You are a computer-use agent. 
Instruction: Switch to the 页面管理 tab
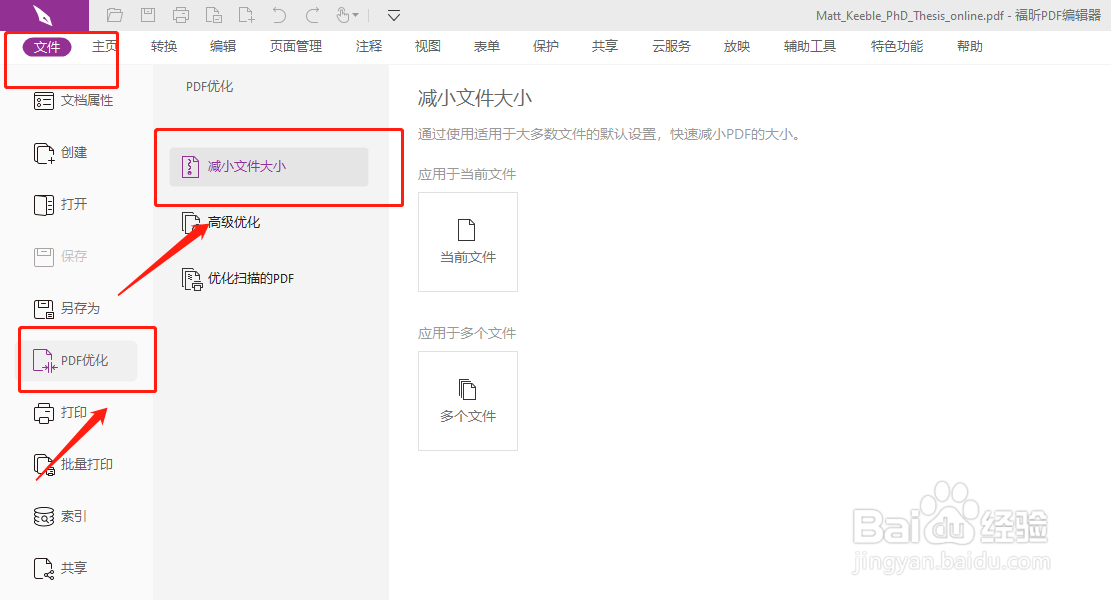(x=295, y=46)
